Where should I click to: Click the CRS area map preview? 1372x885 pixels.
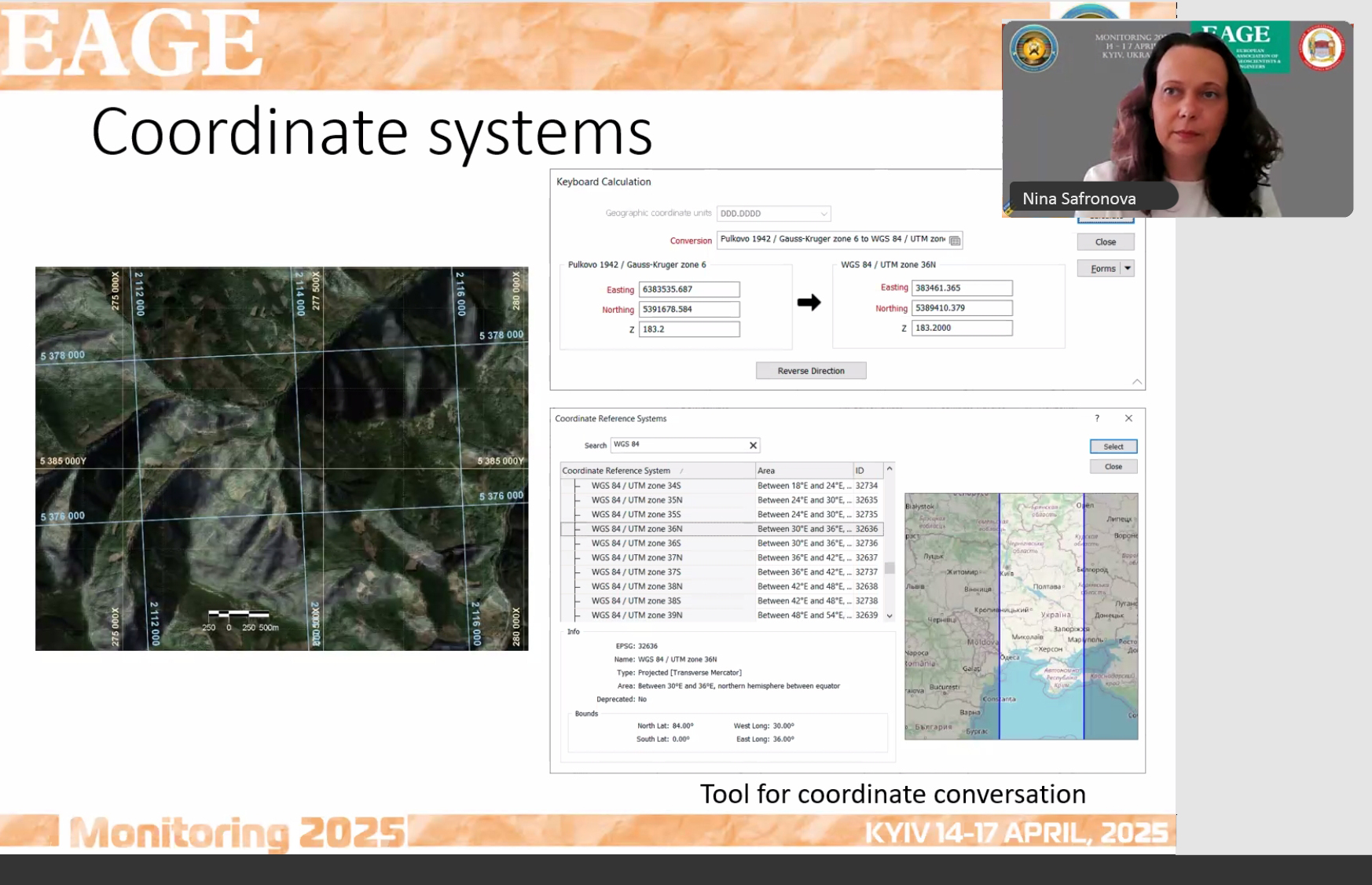(x=1021, y=616)
